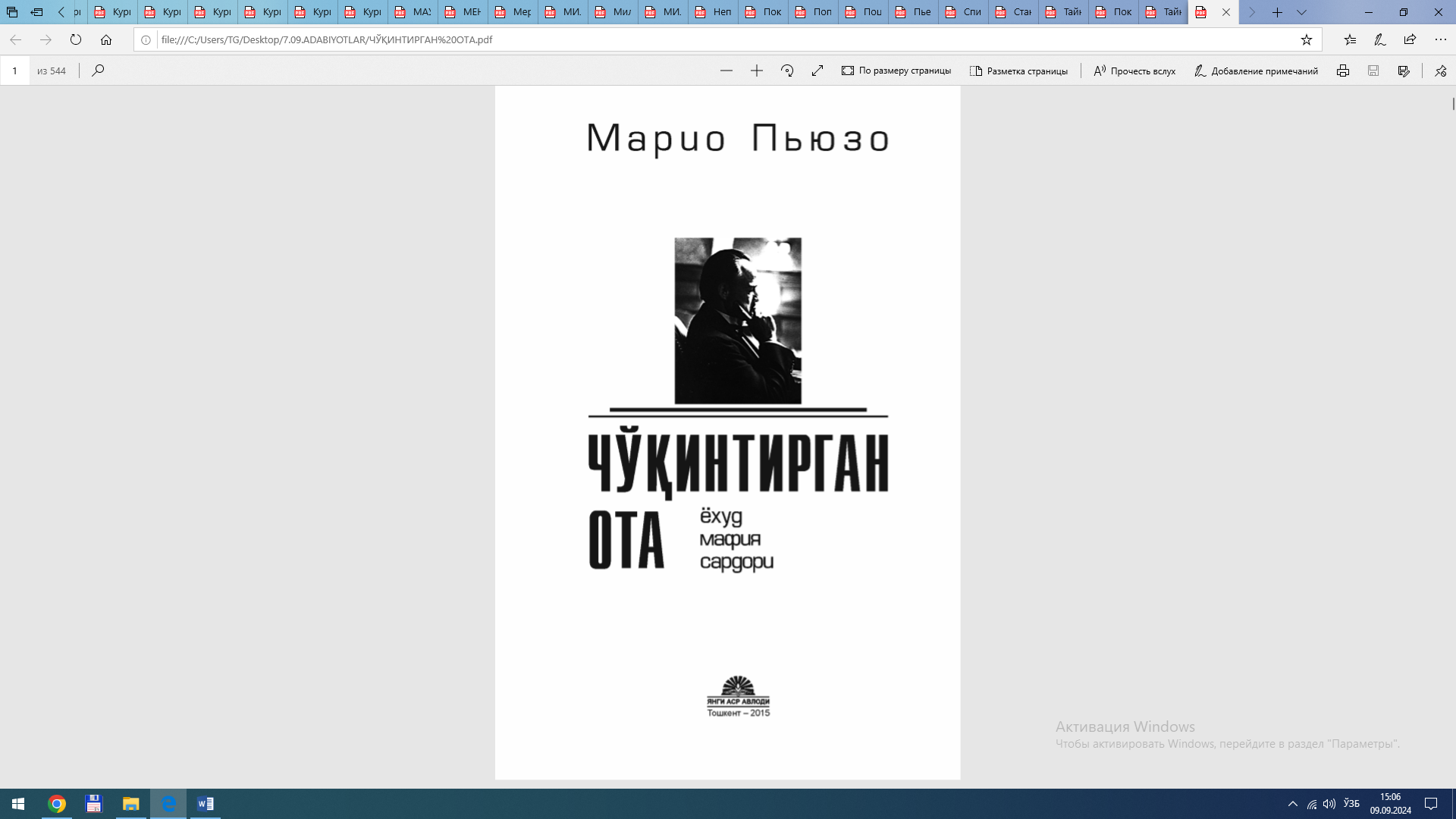The width and height of the screenshot is (1456, 819).
Task: Open the set-aside tabs panel
Action: (x=12, y=12)
